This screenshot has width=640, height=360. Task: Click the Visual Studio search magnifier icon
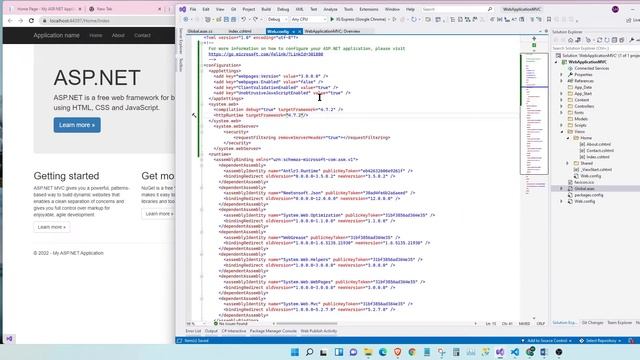[x=490, y=9]
